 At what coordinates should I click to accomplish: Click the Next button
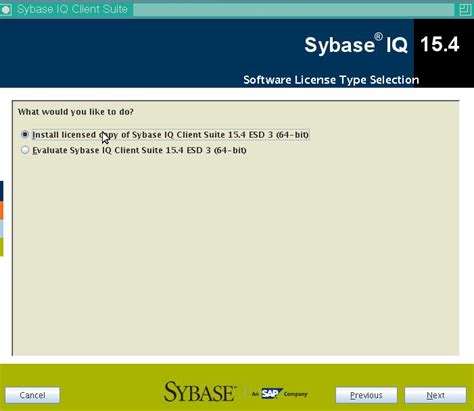pyautogui.click(x=435, y=395)
